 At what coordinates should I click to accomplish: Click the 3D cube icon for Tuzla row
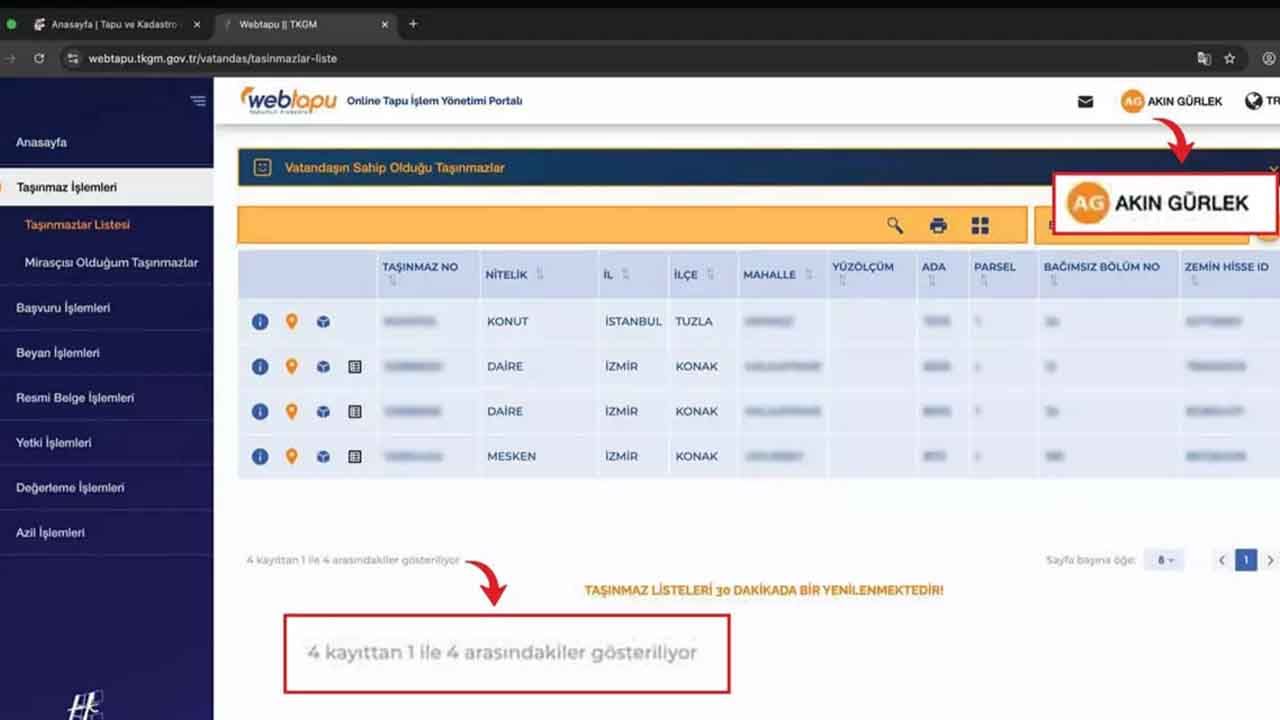pos(323,322)
